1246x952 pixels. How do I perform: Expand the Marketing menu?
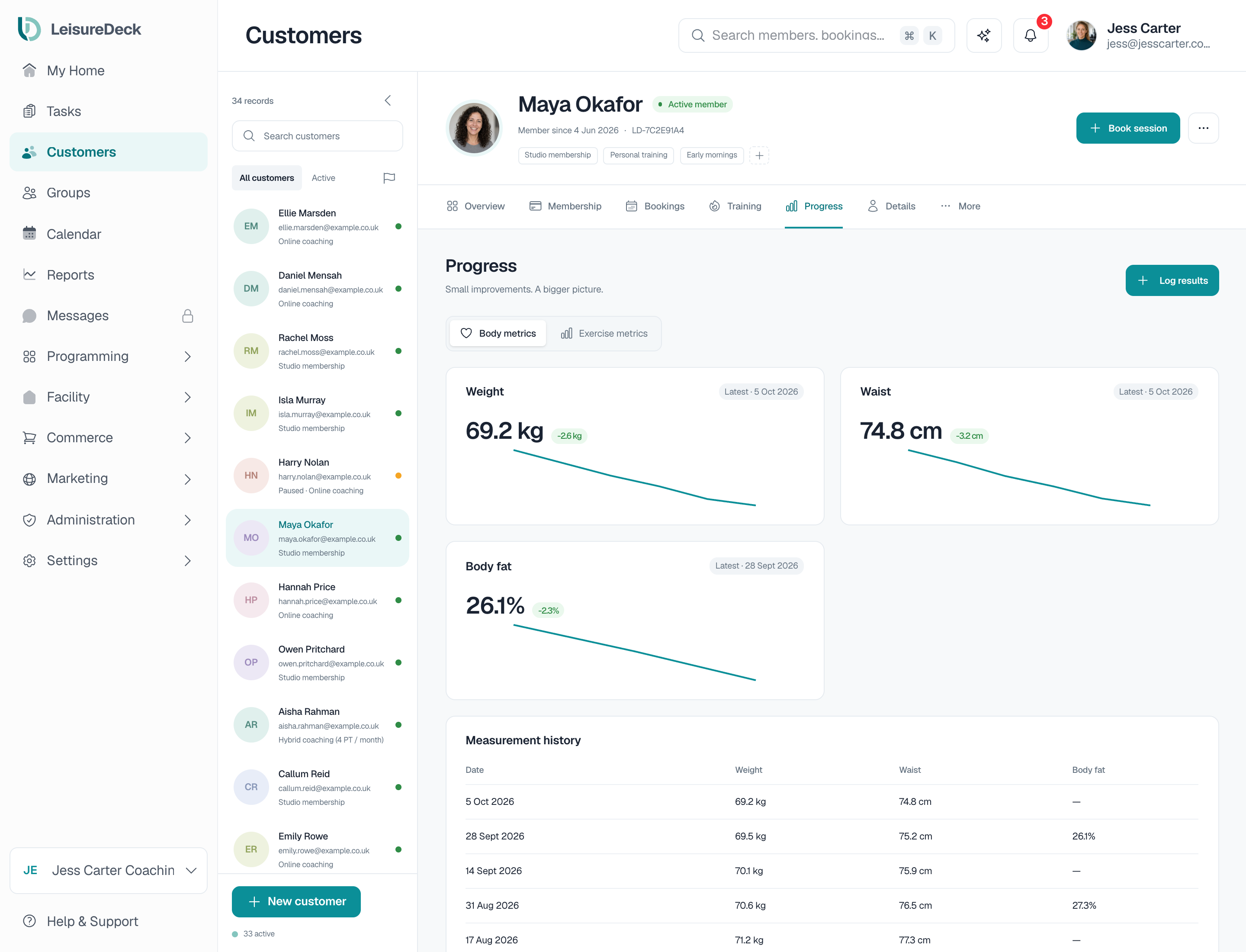click(x=188, y=479)
